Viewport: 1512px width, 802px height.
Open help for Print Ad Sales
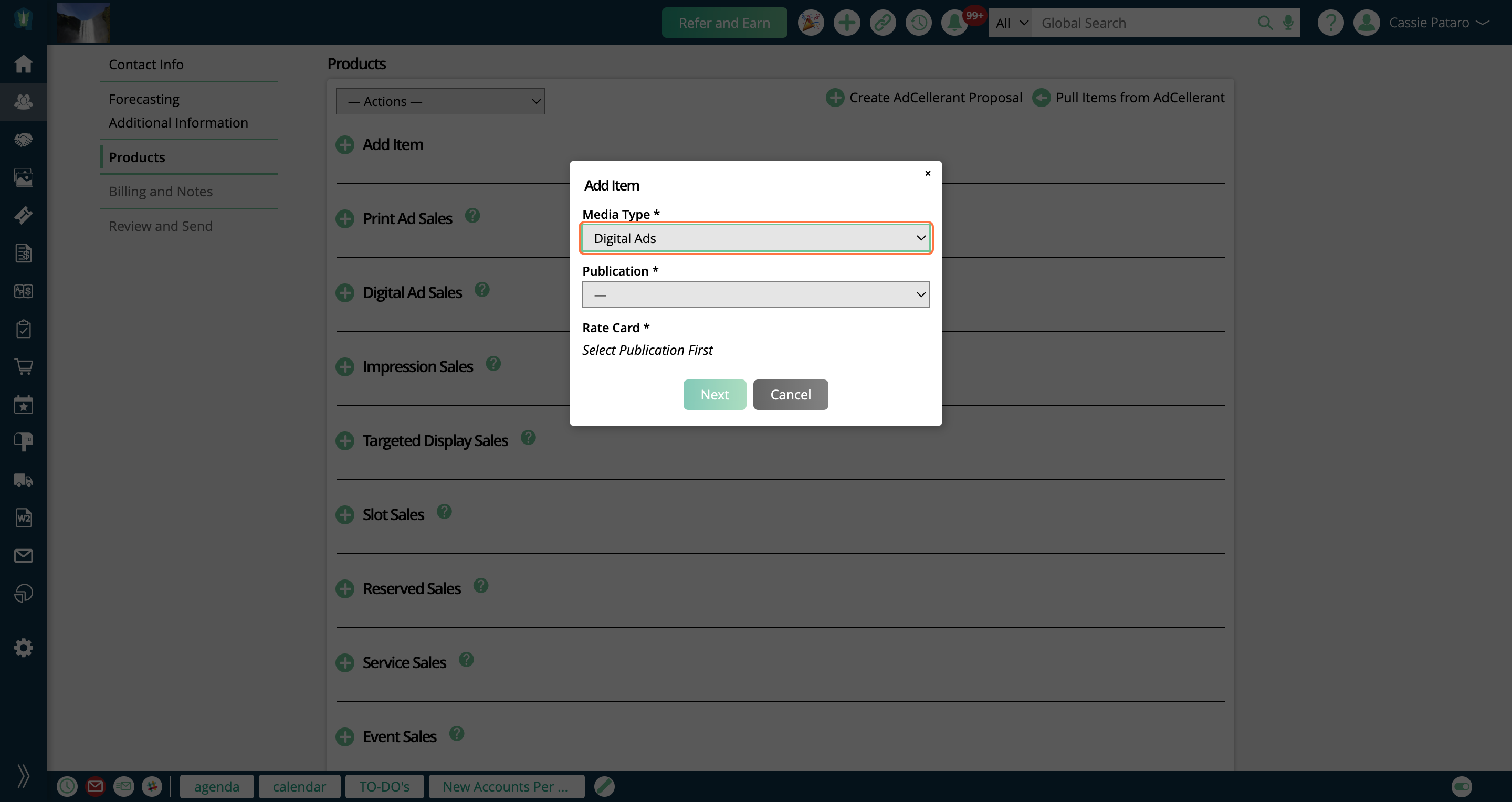click(472, 215)
